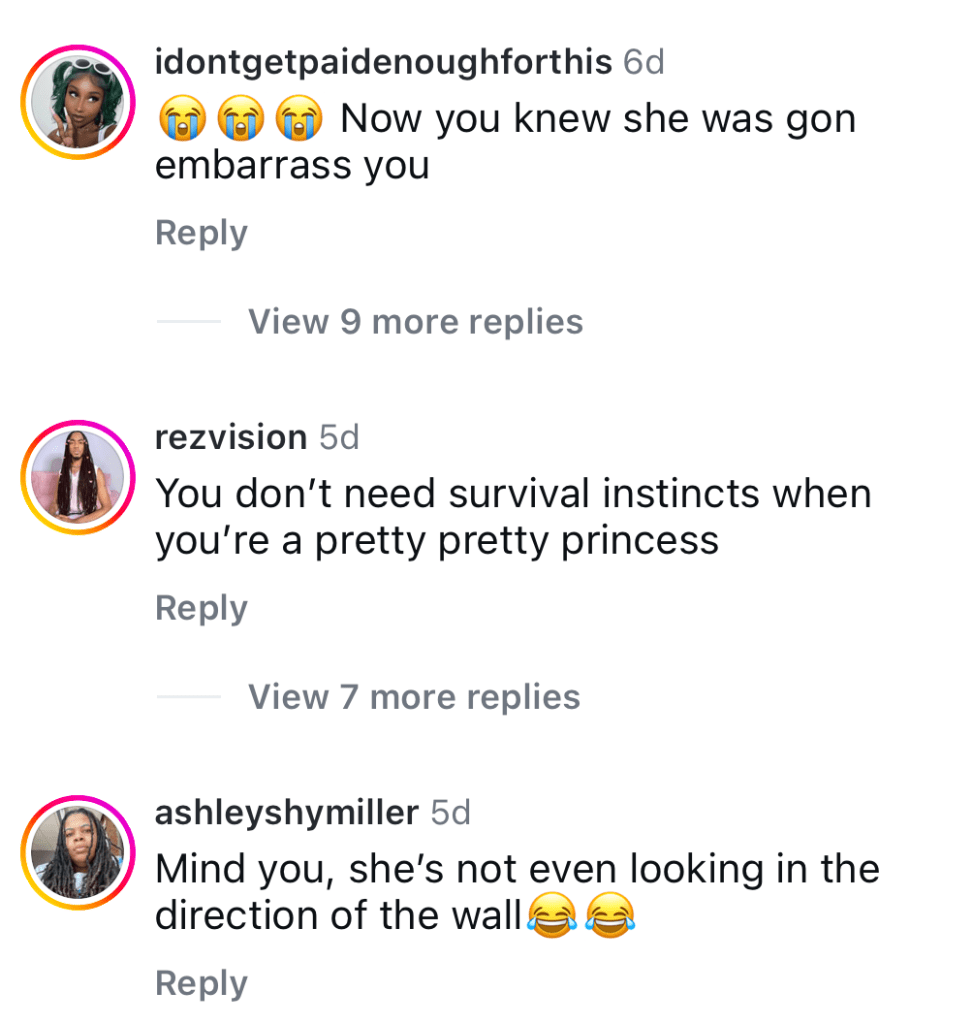
Task: Click the last laughing-tears emoji
Action: pos(611,916)
